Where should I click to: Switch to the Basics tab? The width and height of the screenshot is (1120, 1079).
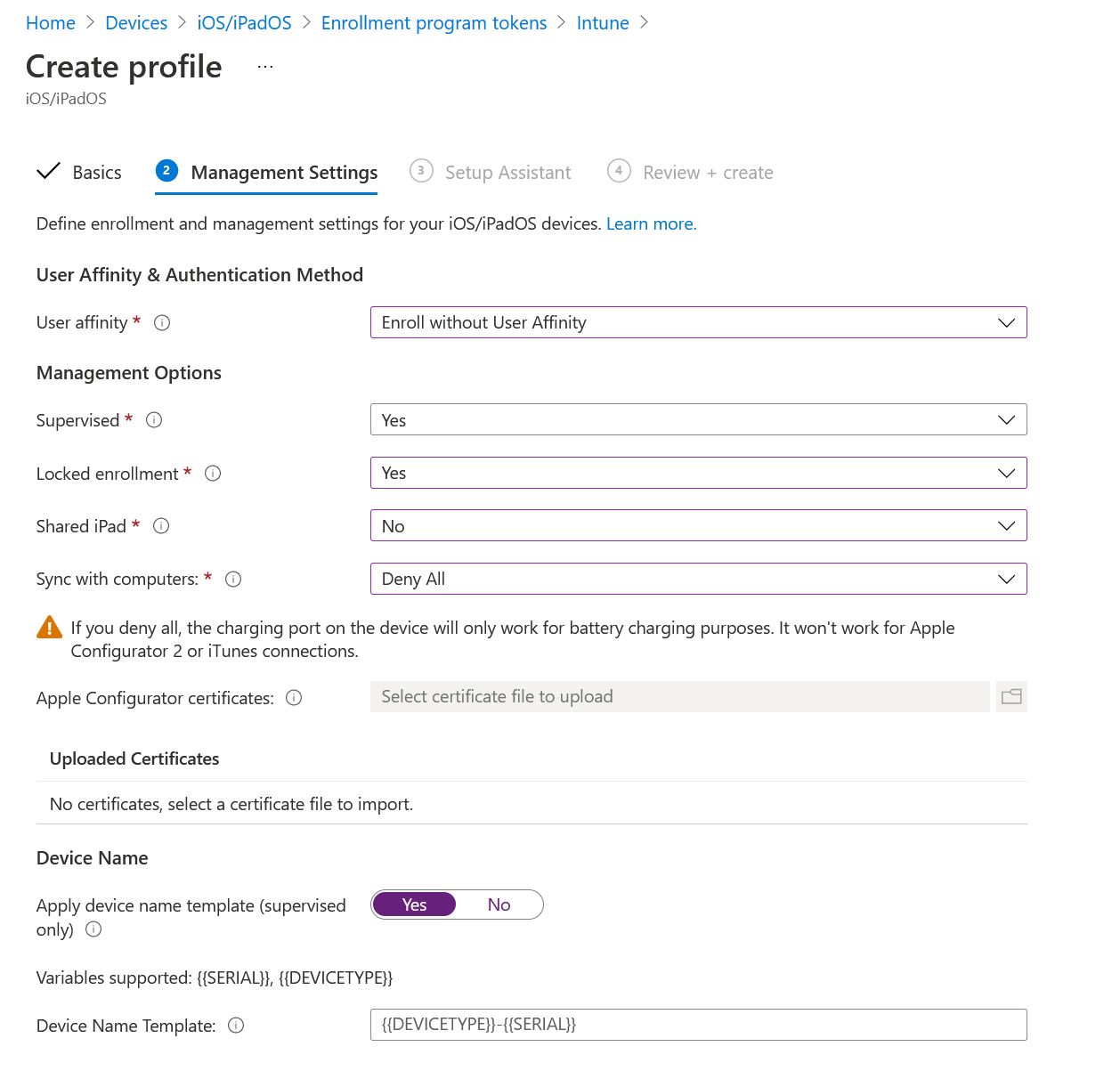(x=96, y=173)
